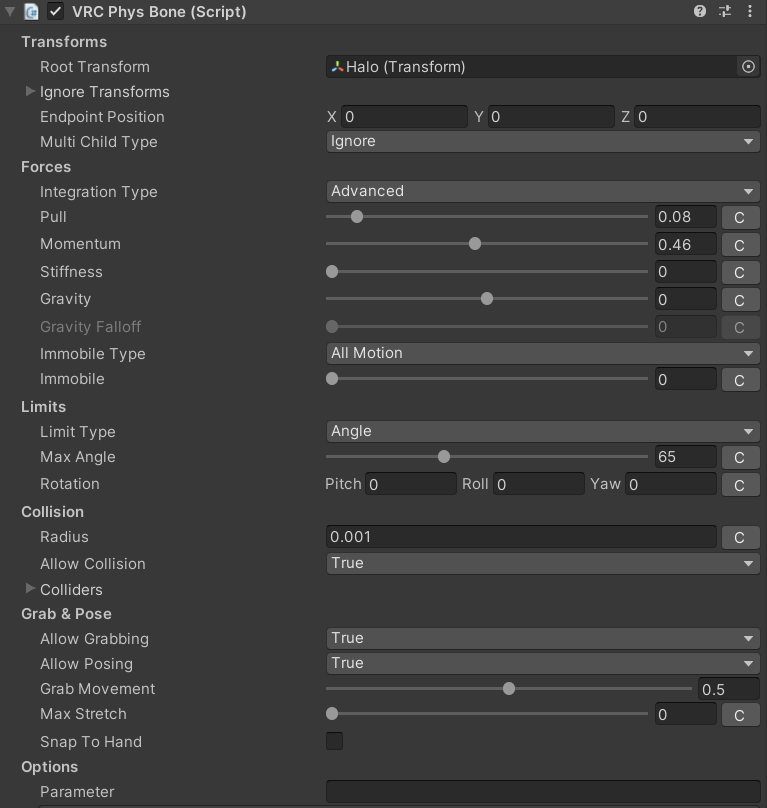Viewport: 767px width, 808px height.
Task: Open the Limit Type dropdown
Action: coord(543,431)
